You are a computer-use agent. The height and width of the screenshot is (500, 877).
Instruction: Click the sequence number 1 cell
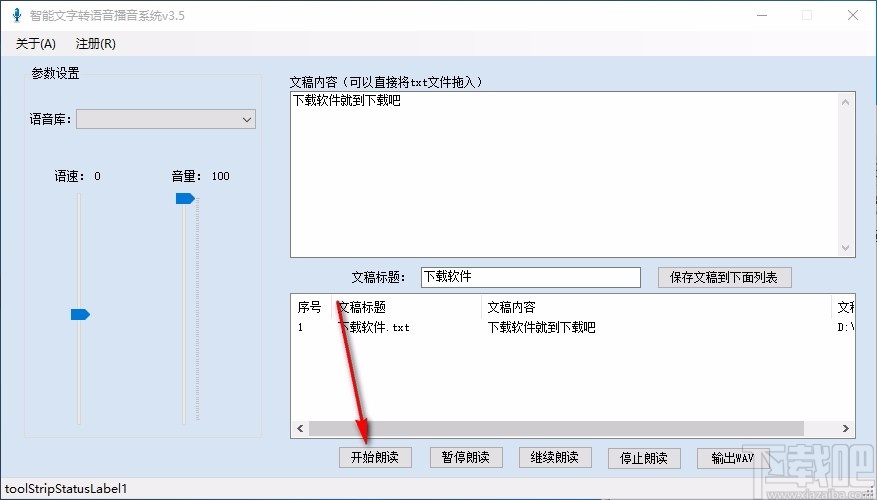(x=300, y=327)
